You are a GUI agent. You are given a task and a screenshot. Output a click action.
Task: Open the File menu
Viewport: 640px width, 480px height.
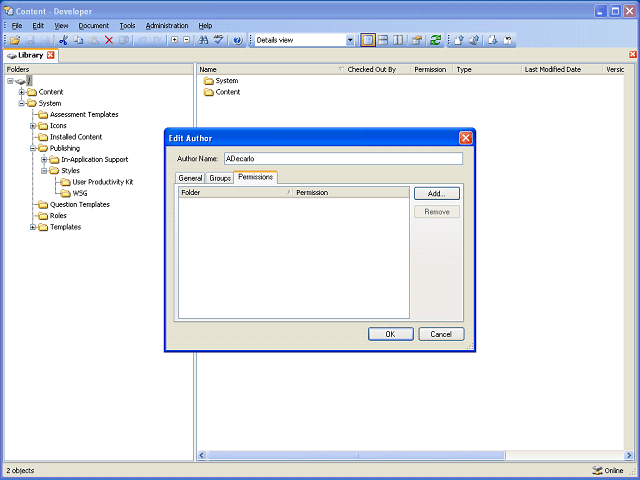point(17,26)
